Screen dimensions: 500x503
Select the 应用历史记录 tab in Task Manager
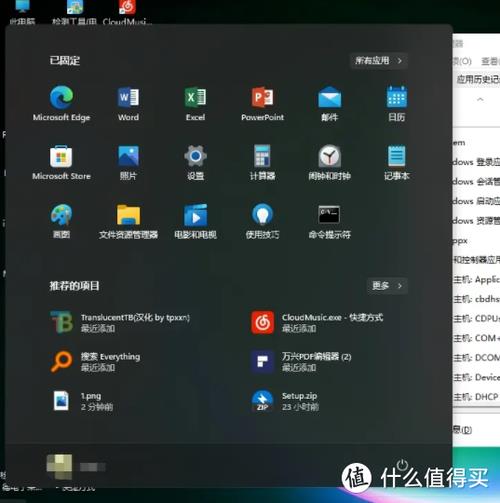click(478, 79)
